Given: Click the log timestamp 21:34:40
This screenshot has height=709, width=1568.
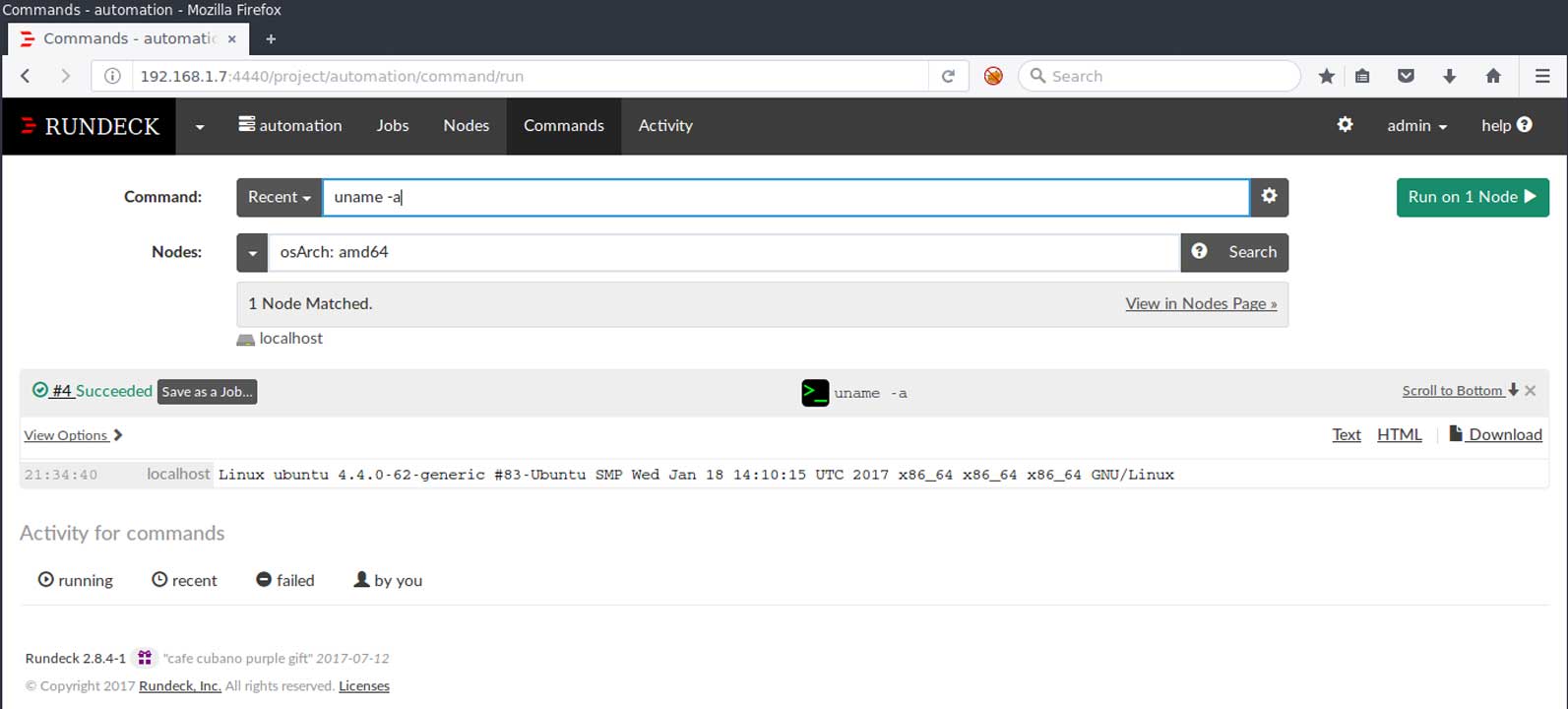Looking at the screenshot, I should tap(61, 475).
